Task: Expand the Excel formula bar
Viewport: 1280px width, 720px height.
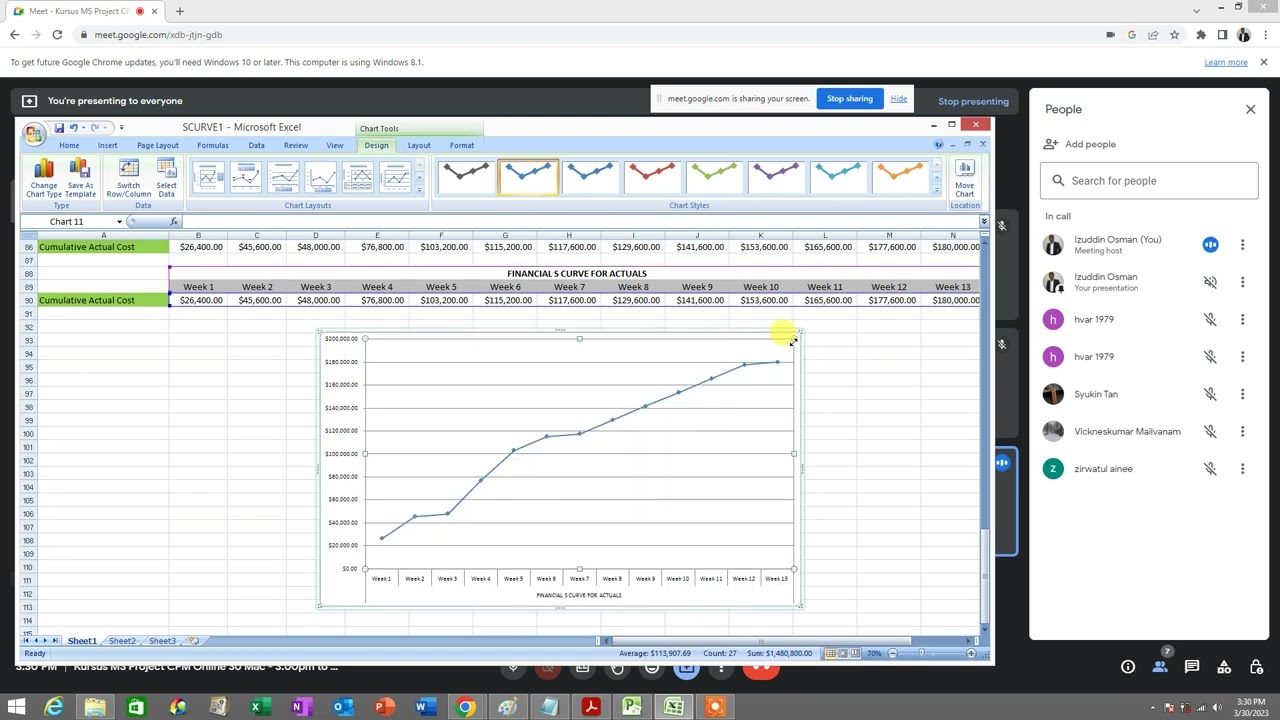Action: point(984,221)
